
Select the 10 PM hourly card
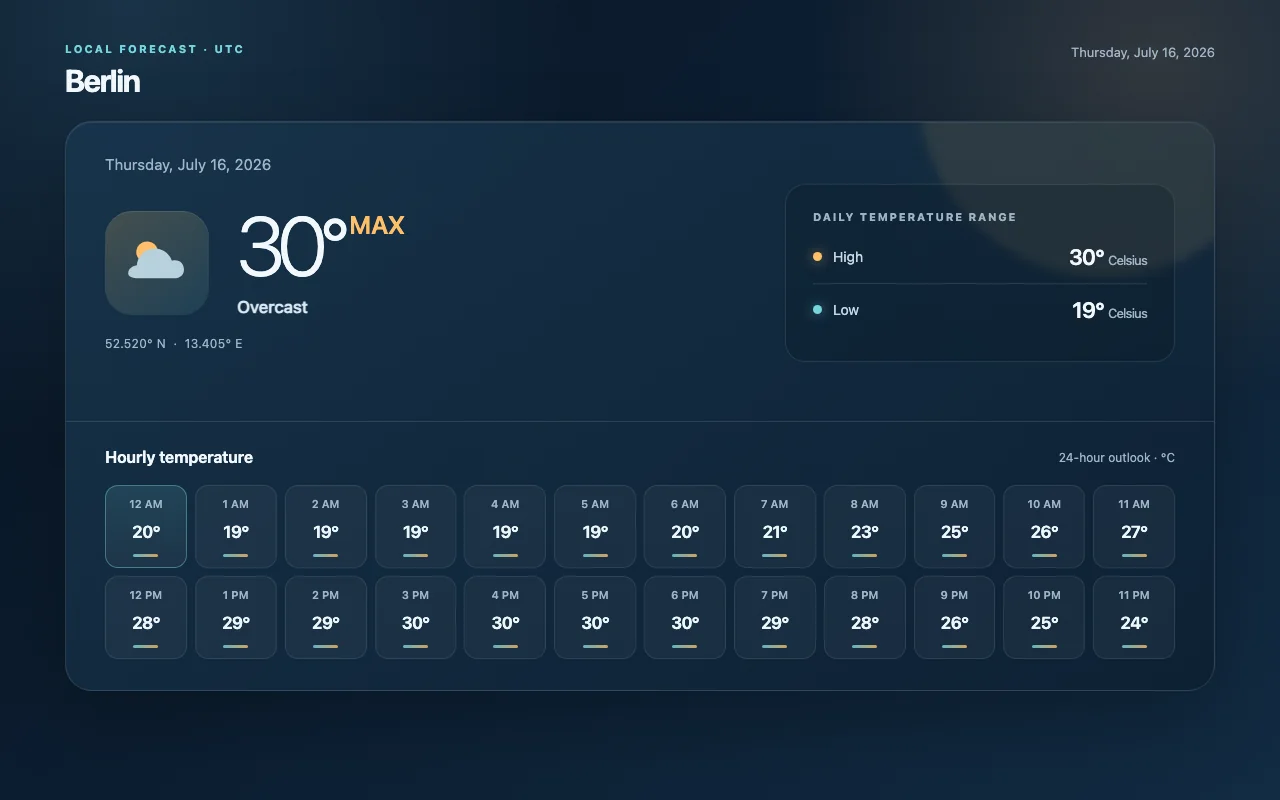[1044, 617]
